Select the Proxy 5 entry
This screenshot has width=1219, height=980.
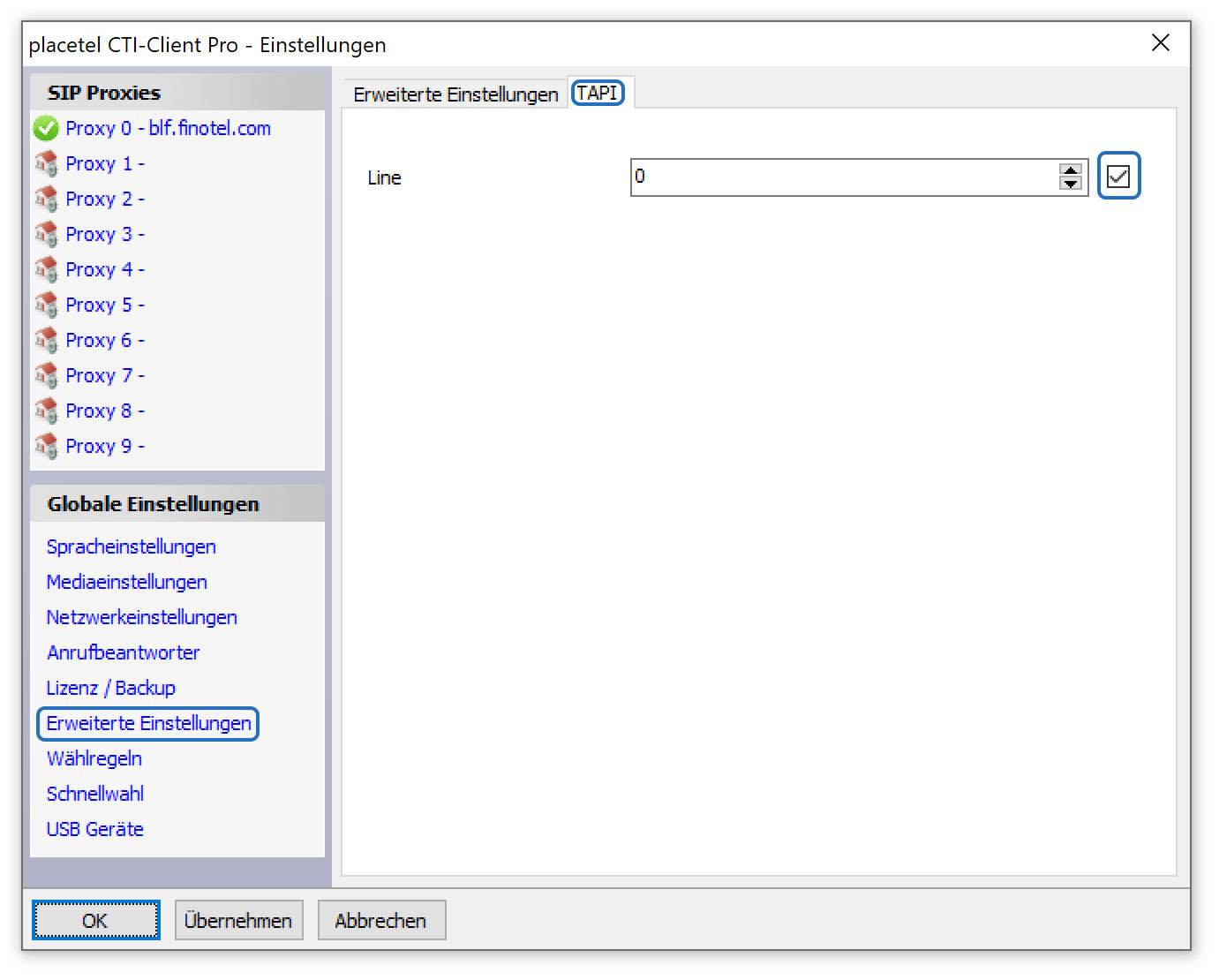[105, 305]
